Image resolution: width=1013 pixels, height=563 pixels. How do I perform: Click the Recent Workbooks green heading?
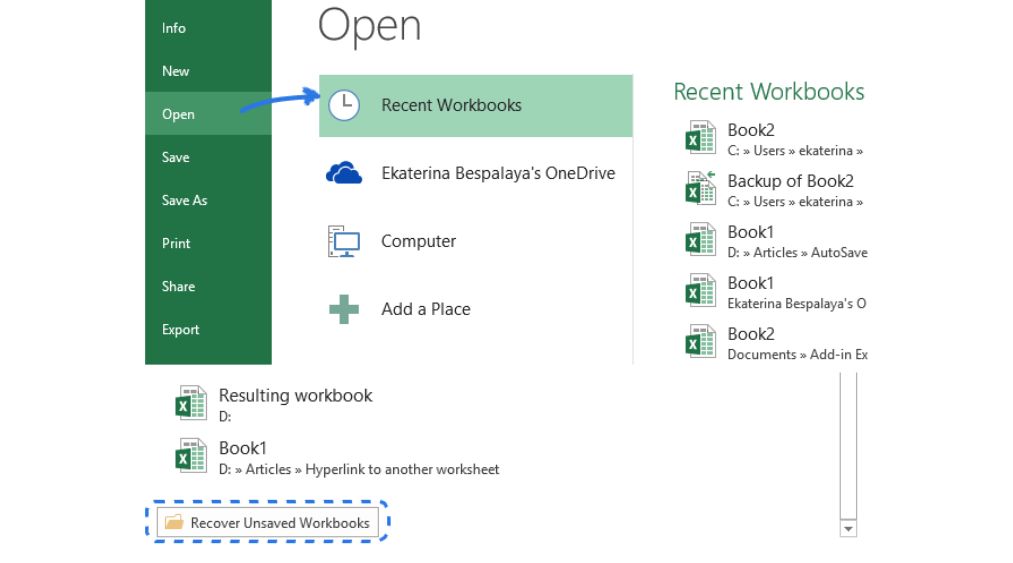pyautogui.click(x=769, y=92)
